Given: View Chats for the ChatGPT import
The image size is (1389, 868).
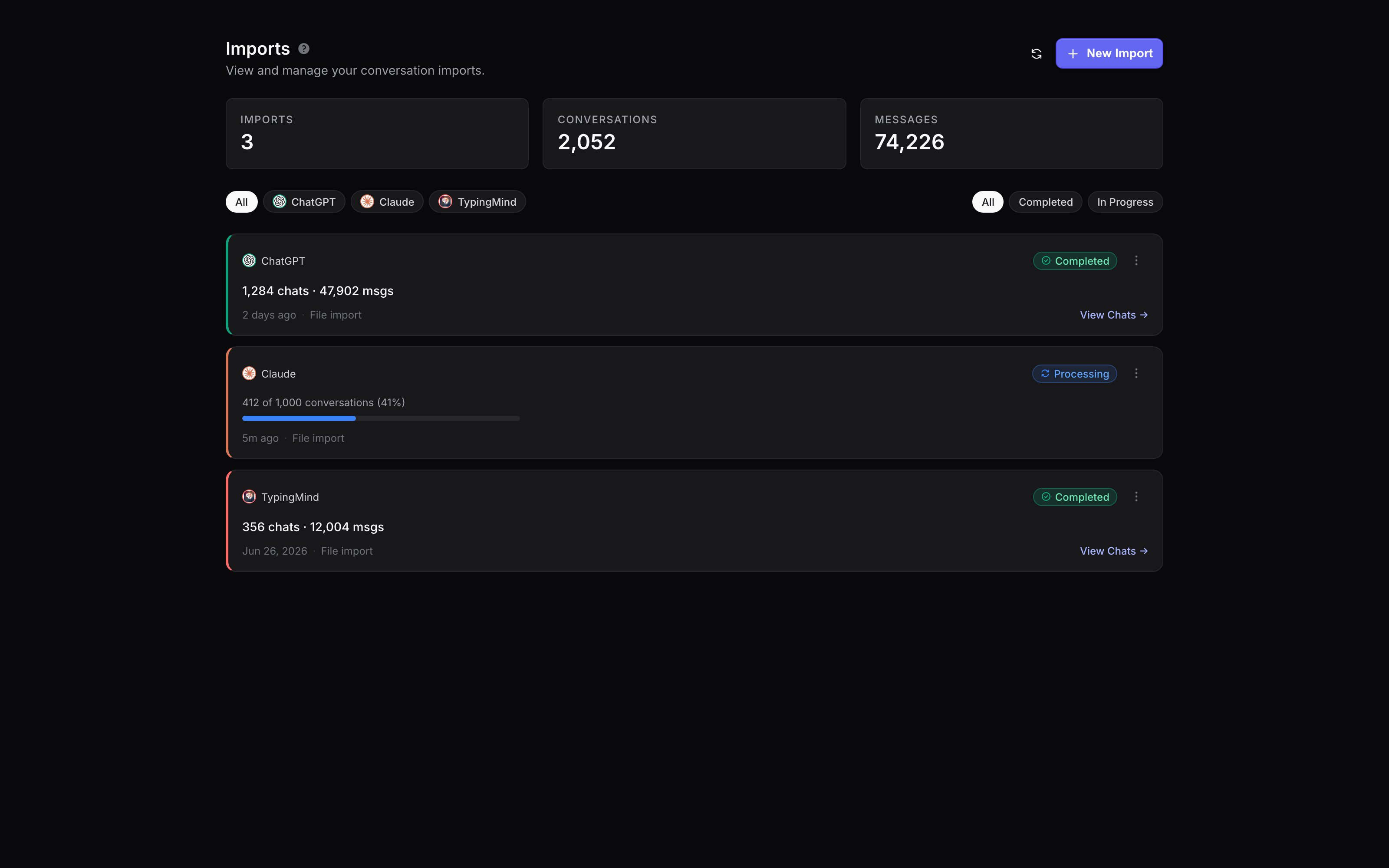Looking at the screenshot, I should coord(1113,315).
